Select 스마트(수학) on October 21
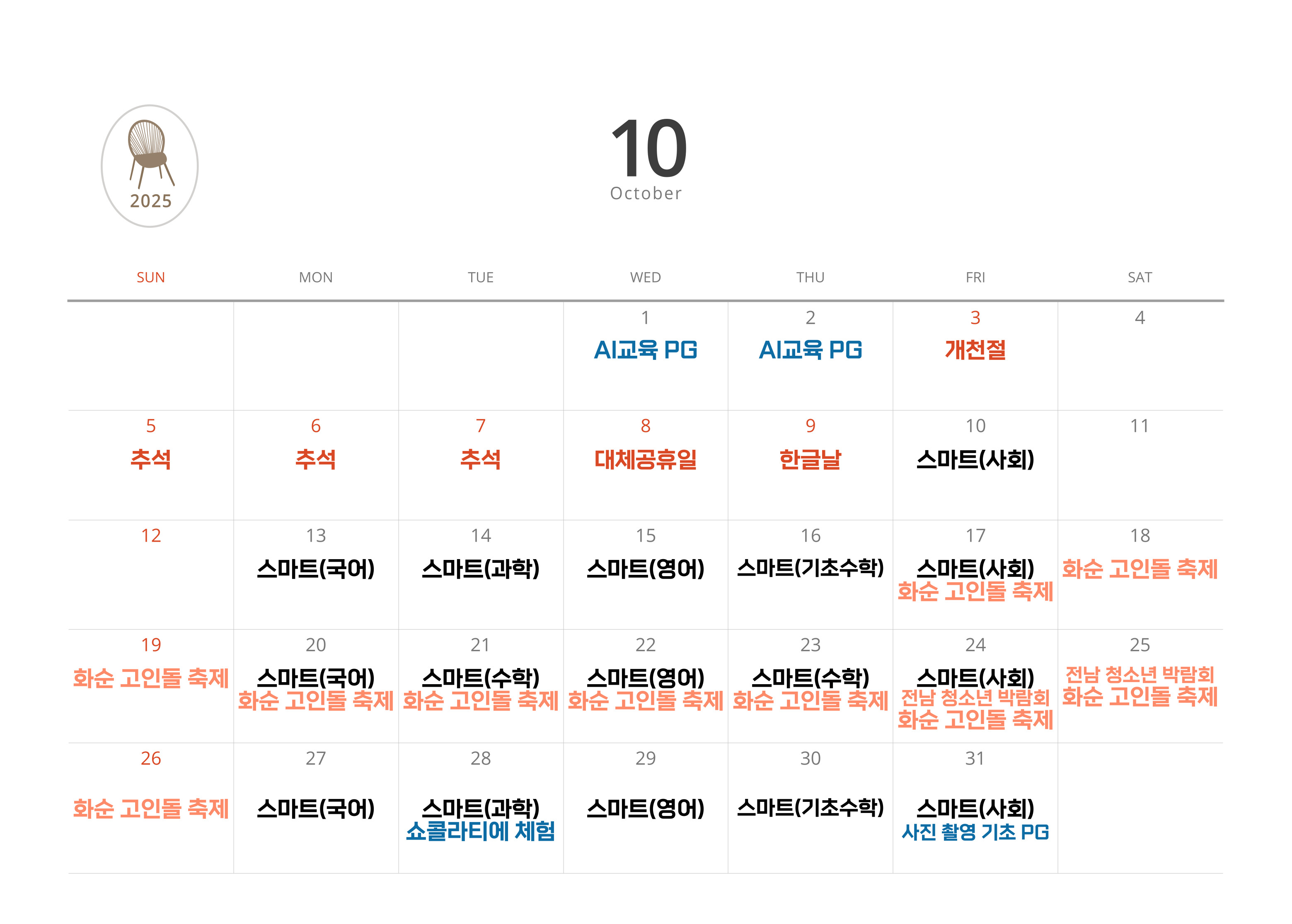 click(x=480, y=677)
